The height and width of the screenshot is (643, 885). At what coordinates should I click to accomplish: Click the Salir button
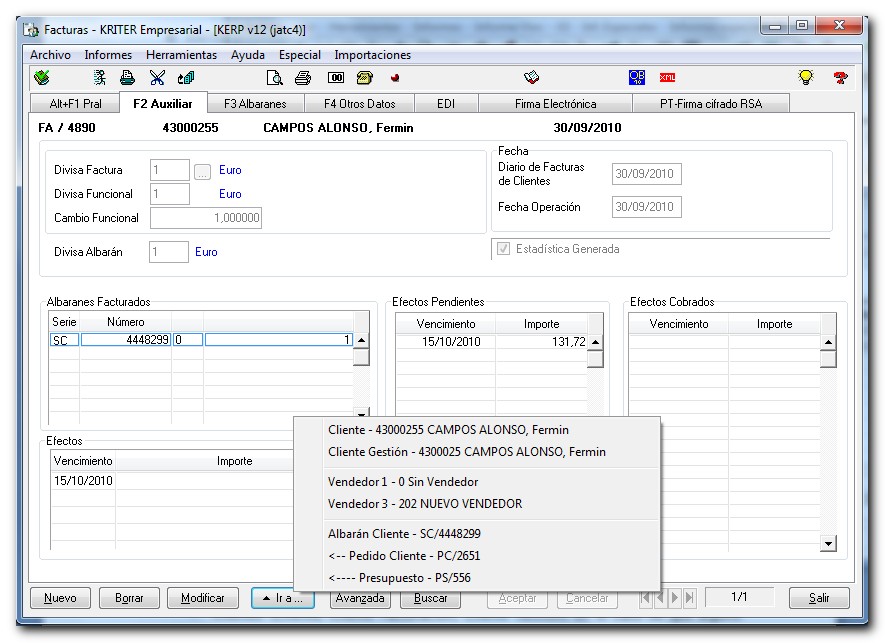pos(819,598)
